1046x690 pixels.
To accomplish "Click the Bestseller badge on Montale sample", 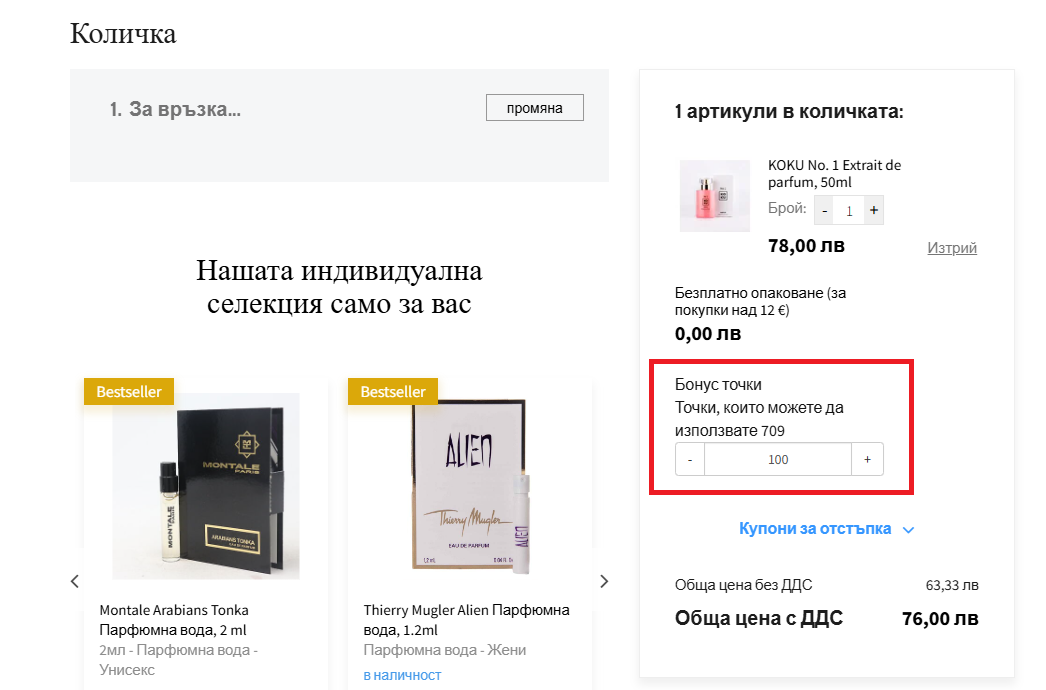I will (x=129, y=392).
